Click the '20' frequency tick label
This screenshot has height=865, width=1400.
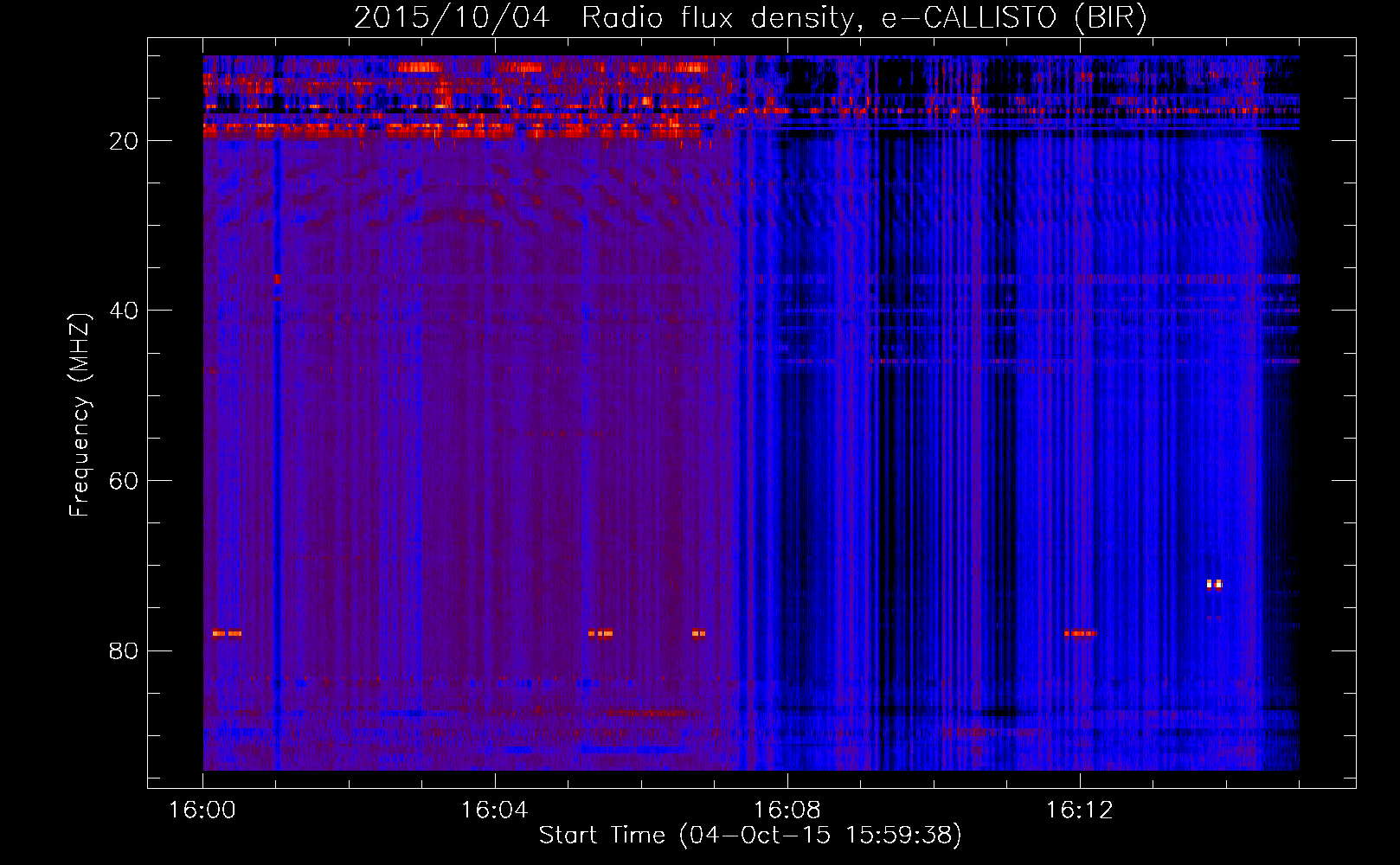pos(125,141)
